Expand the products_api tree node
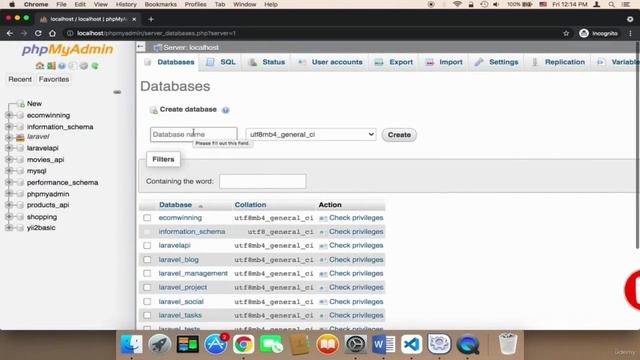Image resolution: width=640 pixels, height=360 pixels. (9, 205)
